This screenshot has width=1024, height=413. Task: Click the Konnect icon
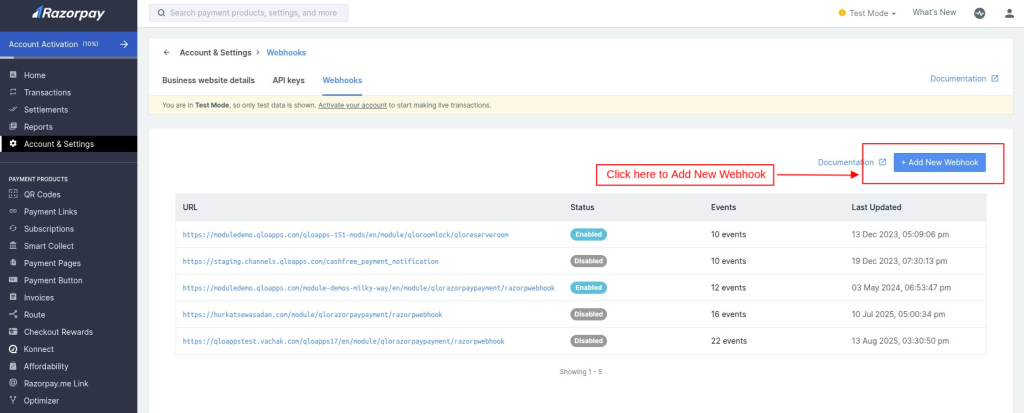click(13, 349)
